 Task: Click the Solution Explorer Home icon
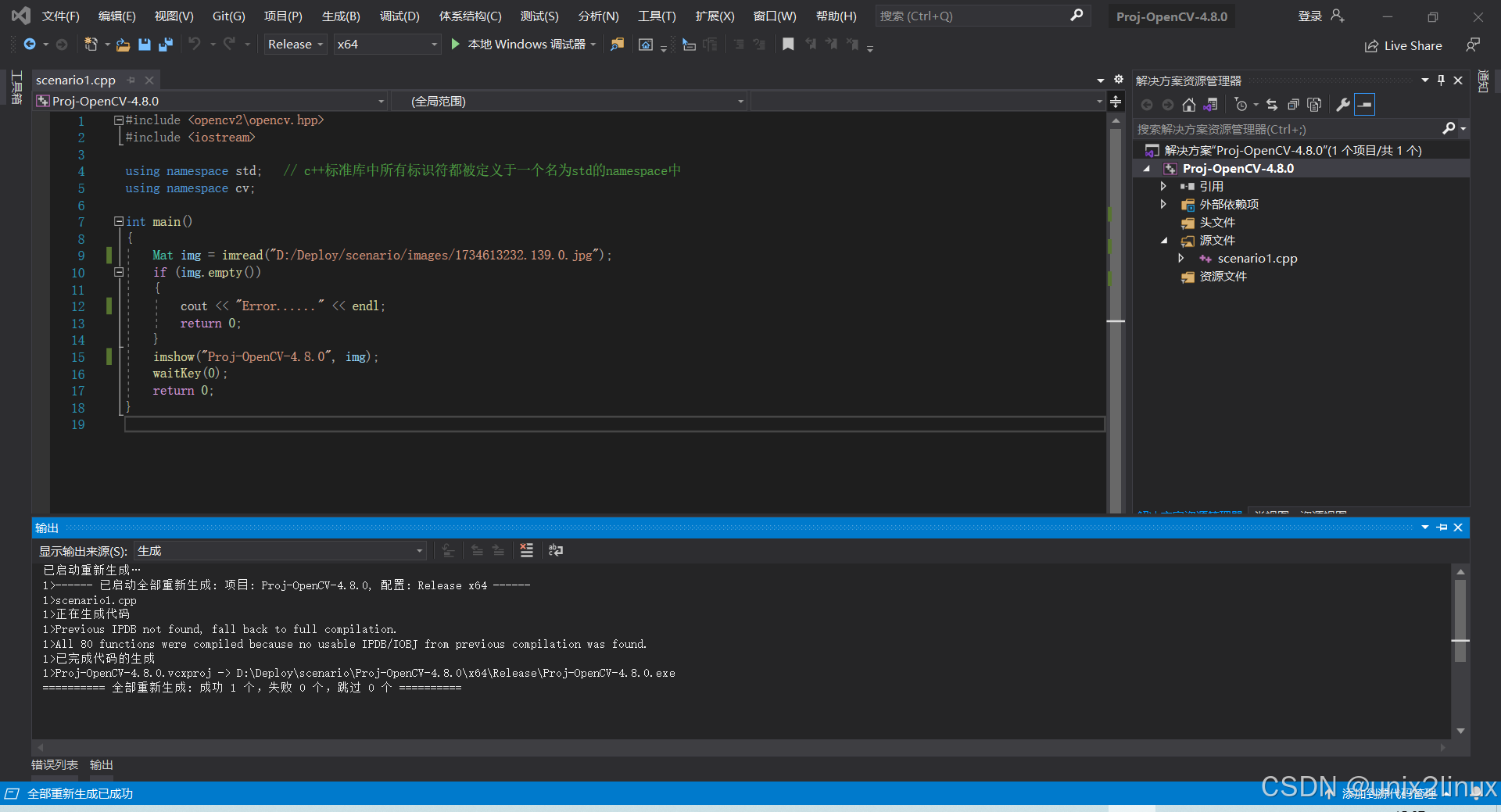pyautogui.click(x=1189, y=105)
